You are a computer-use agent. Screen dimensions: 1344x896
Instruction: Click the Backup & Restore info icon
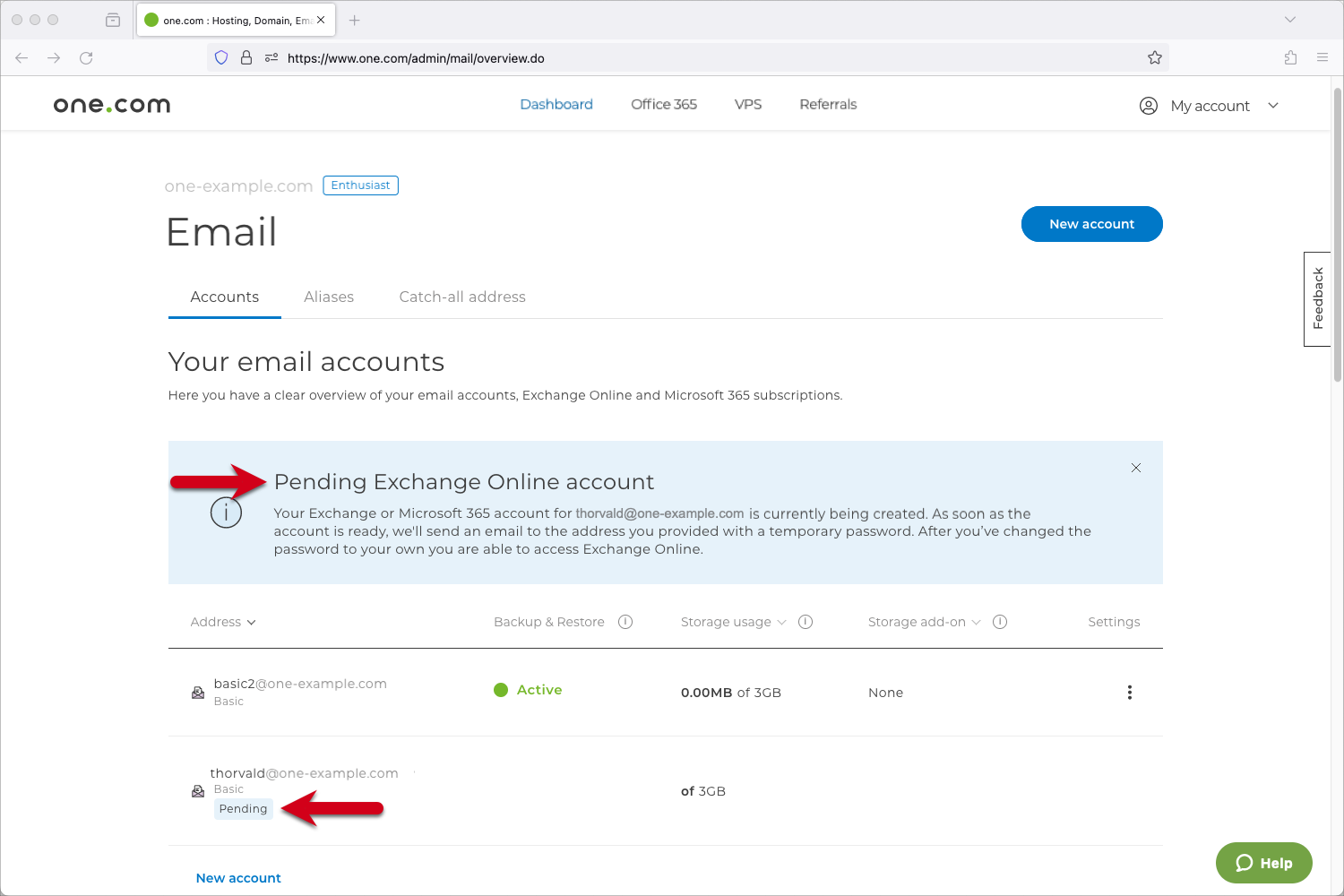click(625, 622)
